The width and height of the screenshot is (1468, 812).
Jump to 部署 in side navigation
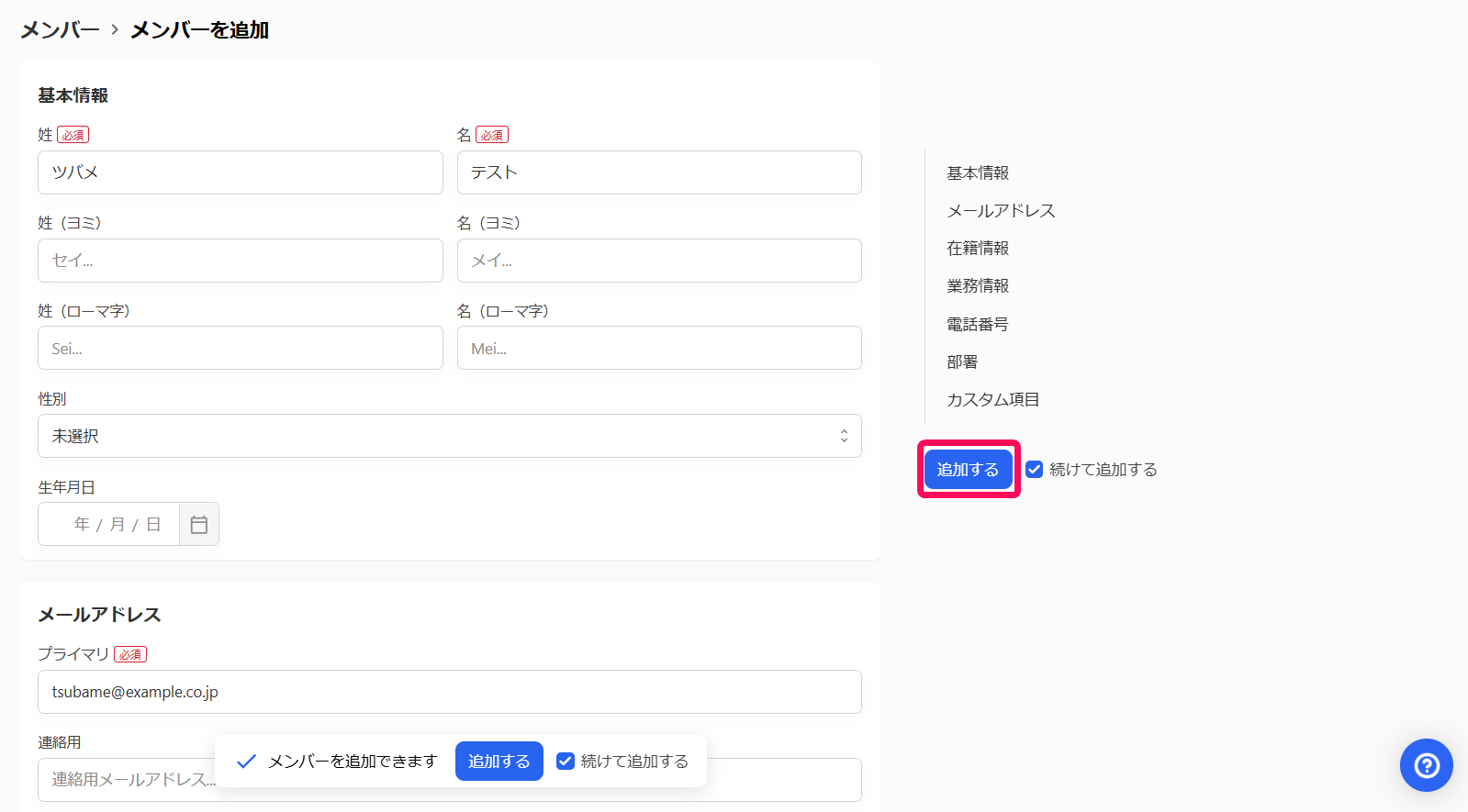pyautogui.click(x=962, y=362)
